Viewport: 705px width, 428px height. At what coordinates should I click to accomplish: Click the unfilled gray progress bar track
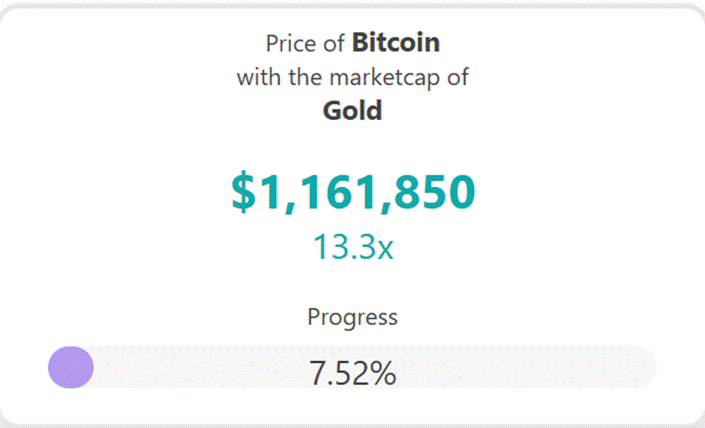pyautogui.click(x=375, y=367)
